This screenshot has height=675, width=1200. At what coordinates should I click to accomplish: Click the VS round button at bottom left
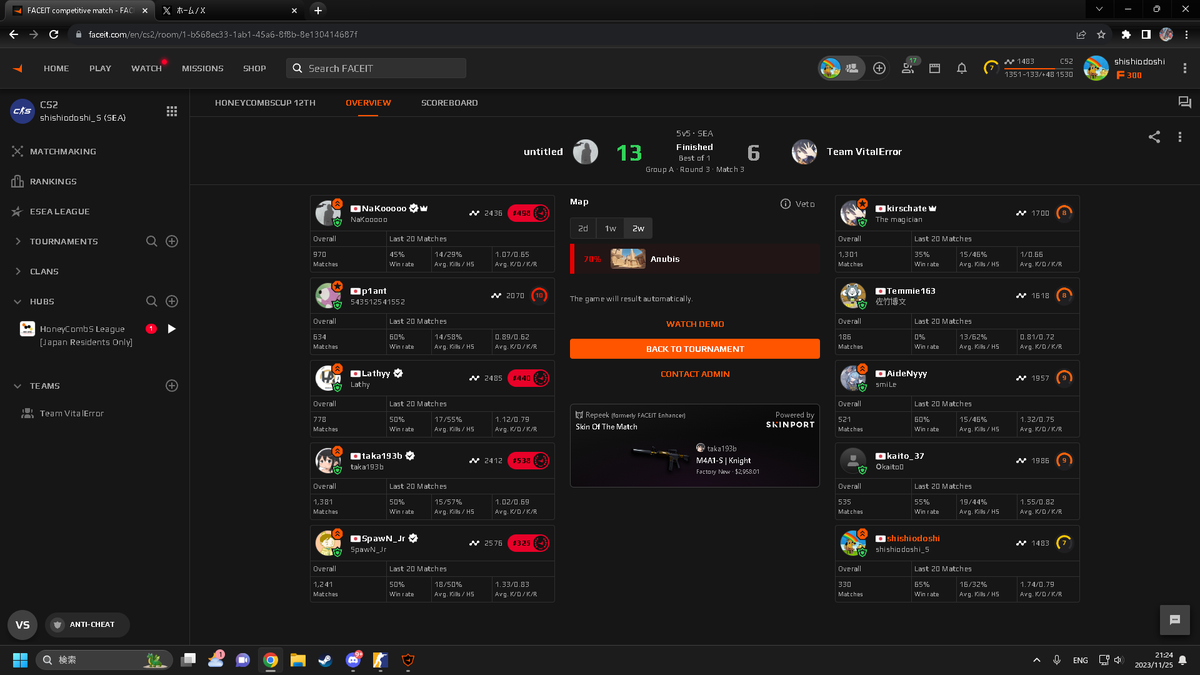(x=22, y=624)
